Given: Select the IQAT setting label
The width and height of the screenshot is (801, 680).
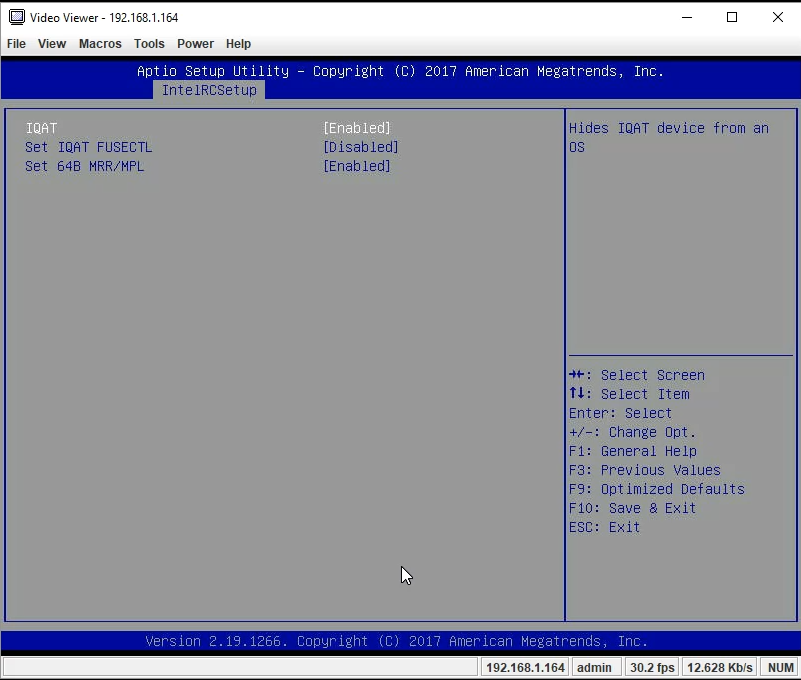Looking at the screenshot, I should (x=41, y=128).
